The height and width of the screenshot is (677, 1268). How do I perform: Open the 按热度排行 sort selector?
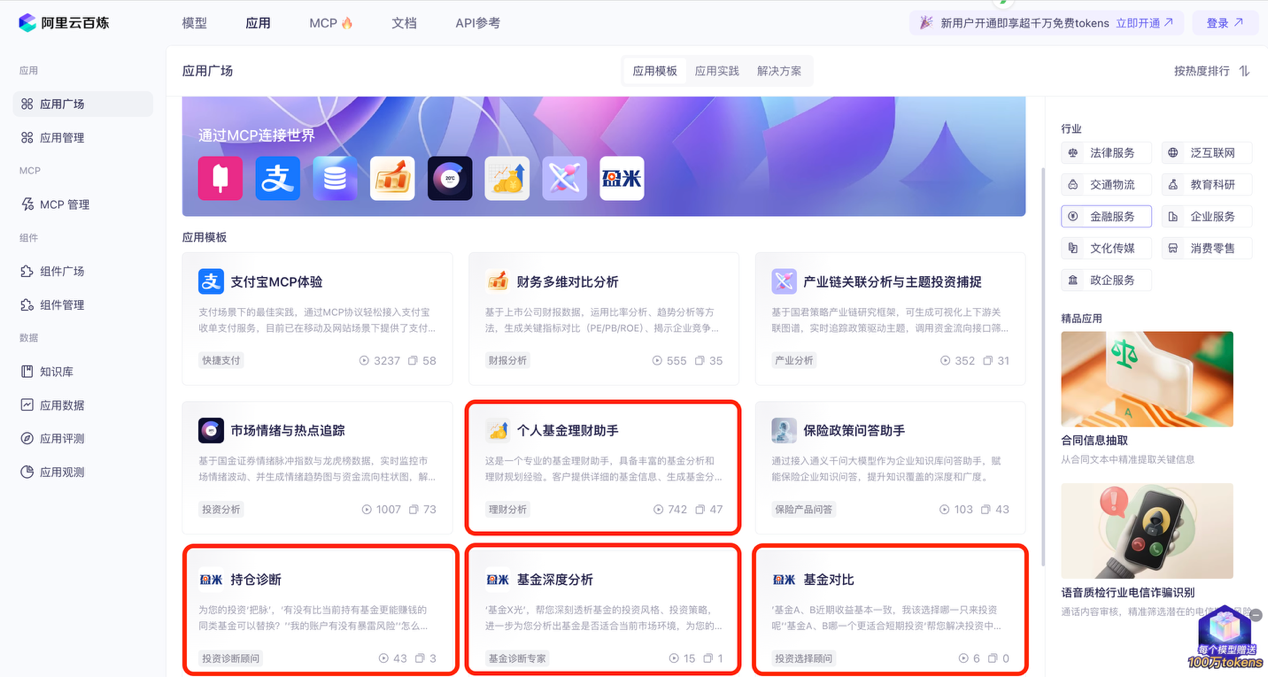pos(1211,71)
